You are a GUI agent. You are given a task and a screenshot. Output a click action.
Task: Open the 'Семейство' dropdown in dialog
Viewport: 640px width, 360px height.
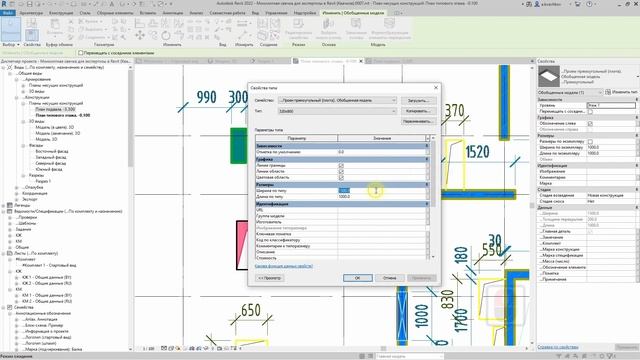tap(337, 100)
